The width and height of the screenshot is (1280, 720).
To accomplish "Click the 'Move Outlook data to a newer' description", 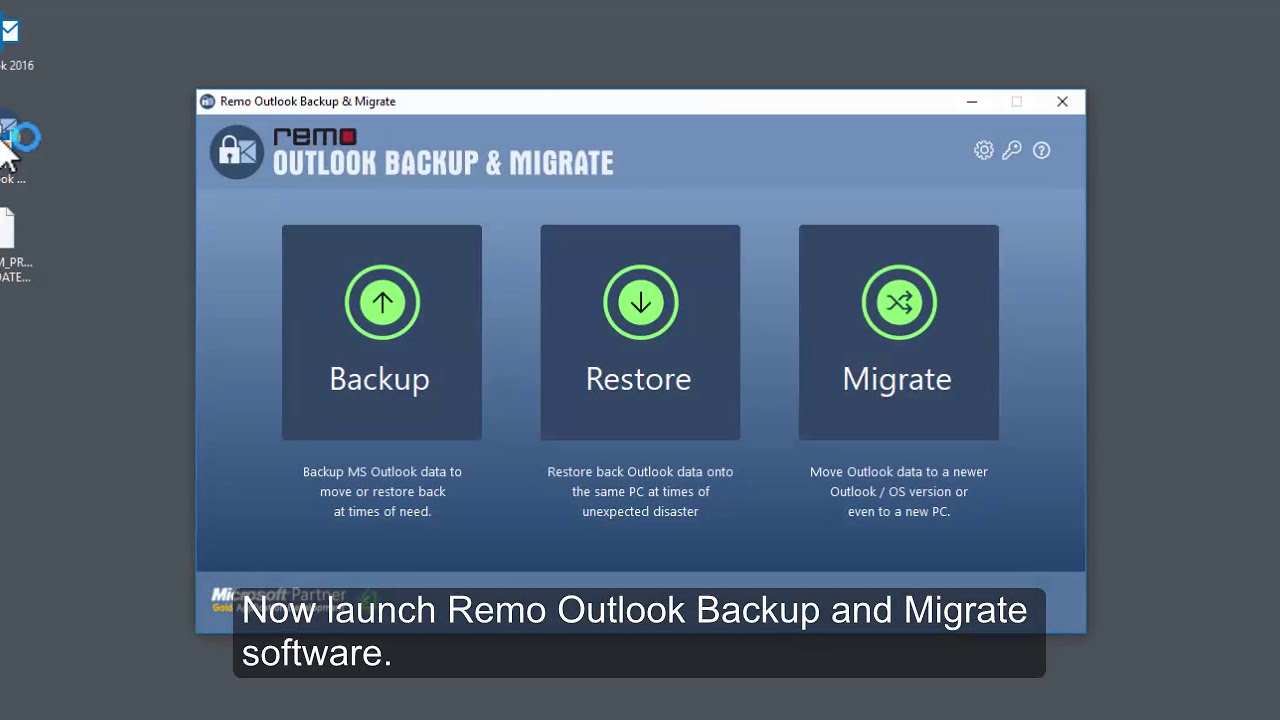I will coord(898,491).
